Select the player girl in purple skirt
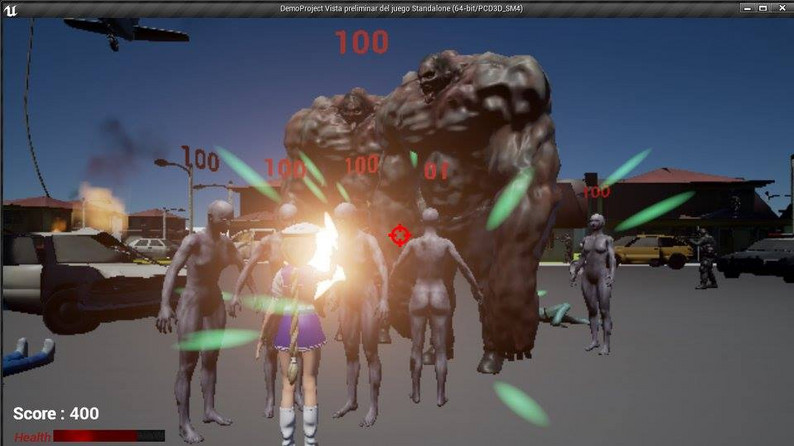 pos(298,320)
